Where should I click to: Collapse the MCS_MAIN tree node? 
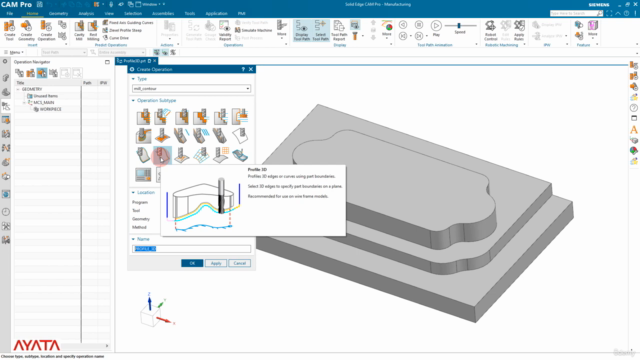pyautogui.click(x=24, y=102)
